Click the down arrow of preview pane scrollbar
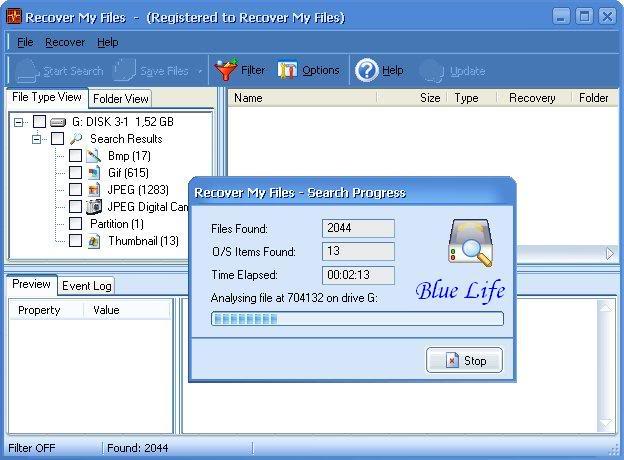 click(606, 424)
